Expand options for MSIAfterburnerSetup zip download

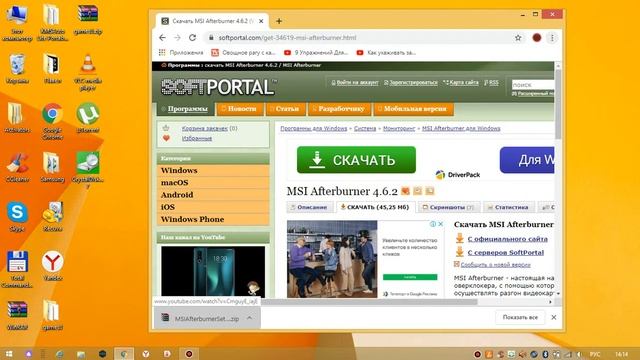pyautogui.click(x=249, y=318)
